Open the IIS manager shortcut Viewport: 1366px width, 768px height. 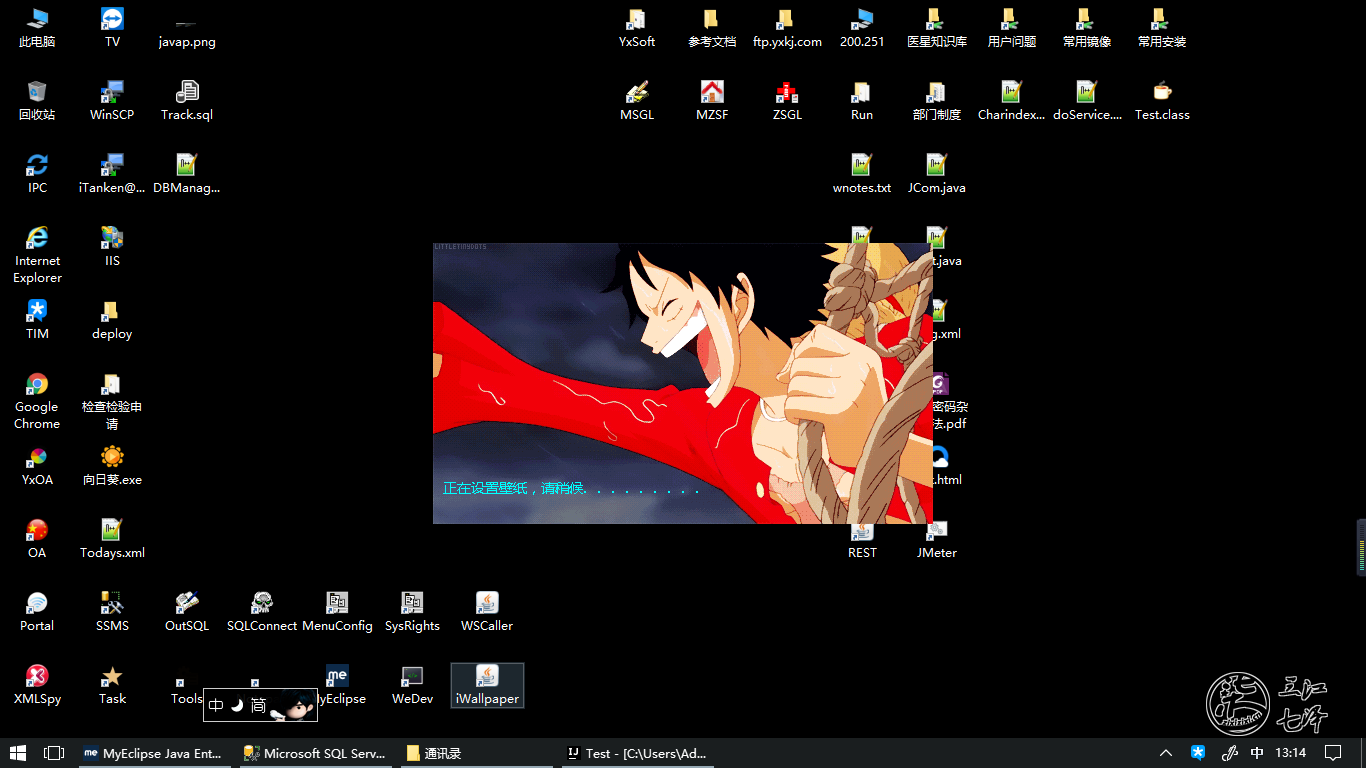[112, 247]
